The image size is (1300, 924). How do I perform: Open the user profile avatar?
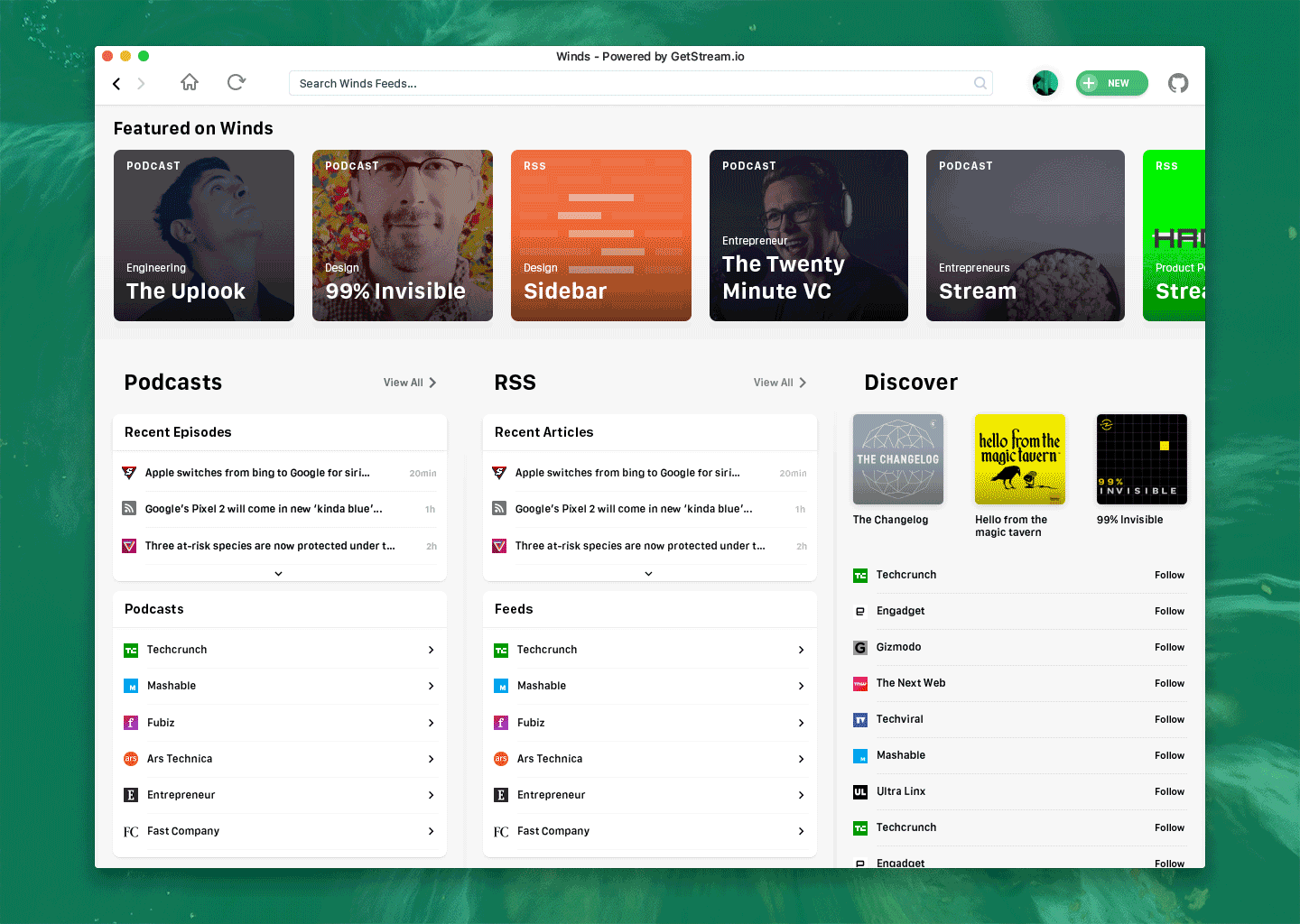(1045, 82)
